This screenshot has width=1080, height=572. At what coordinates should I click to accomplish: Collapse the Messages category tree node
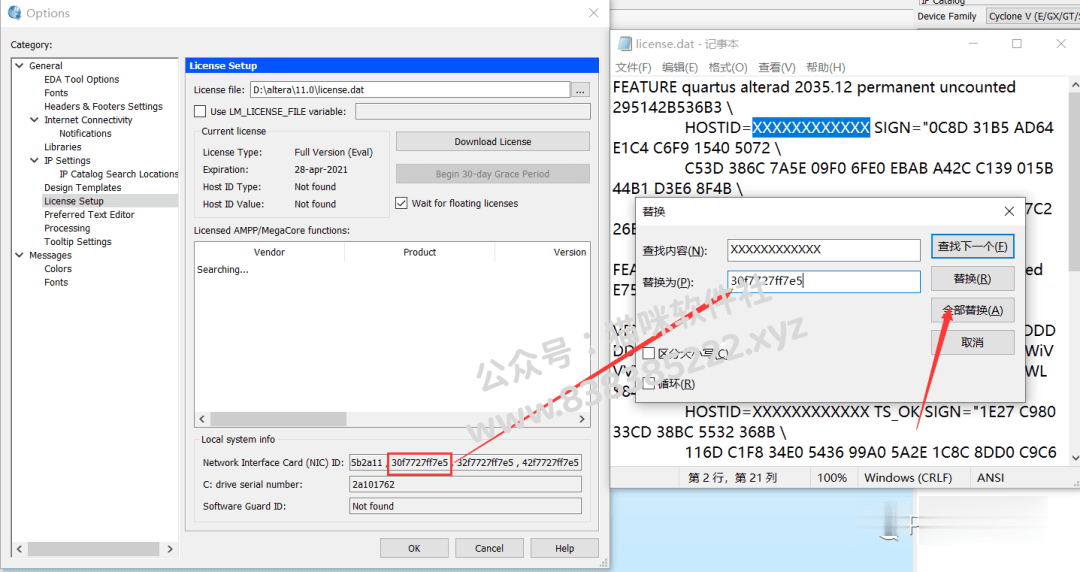point(19,255)
